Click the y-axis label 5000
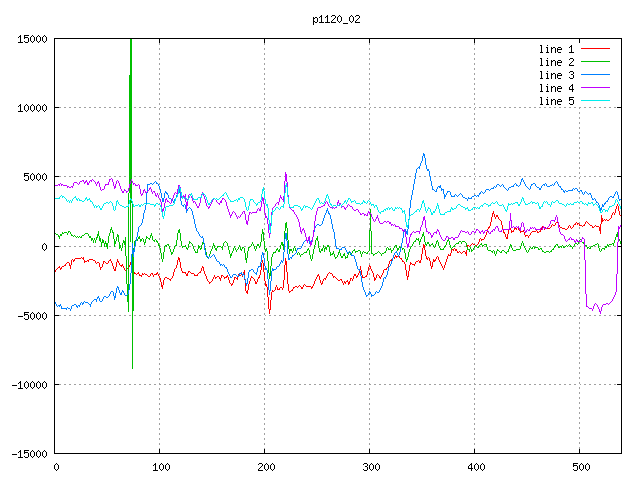The width and height of the screenshot is (640, 480). [x=36, y=177]
